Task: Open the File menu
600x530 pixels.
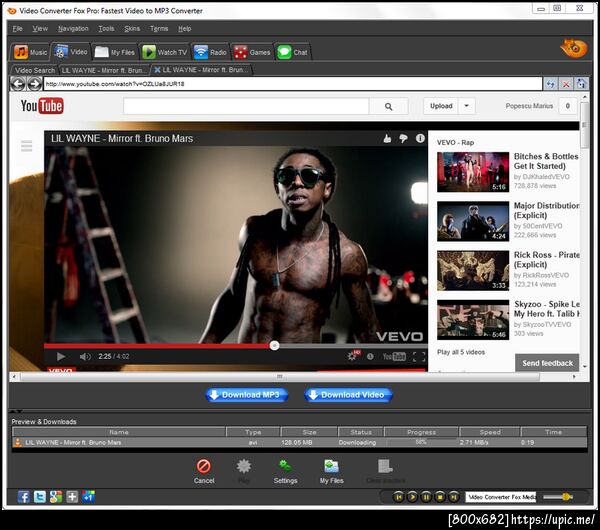Action: (17, 29)
